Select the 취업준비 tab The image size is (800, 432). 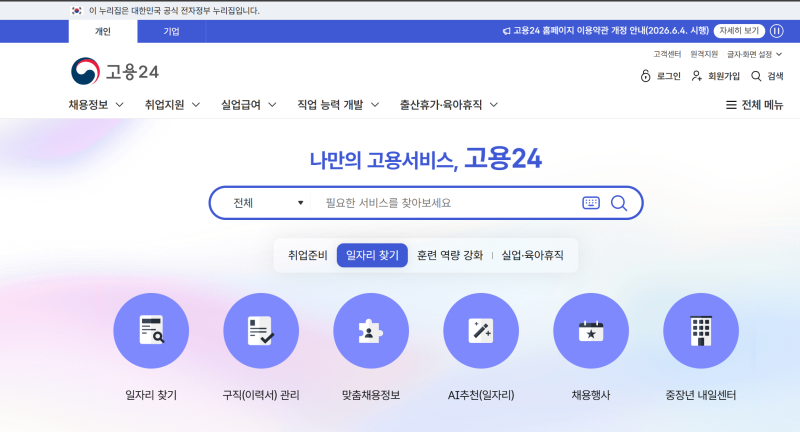[x=308, y=255]
